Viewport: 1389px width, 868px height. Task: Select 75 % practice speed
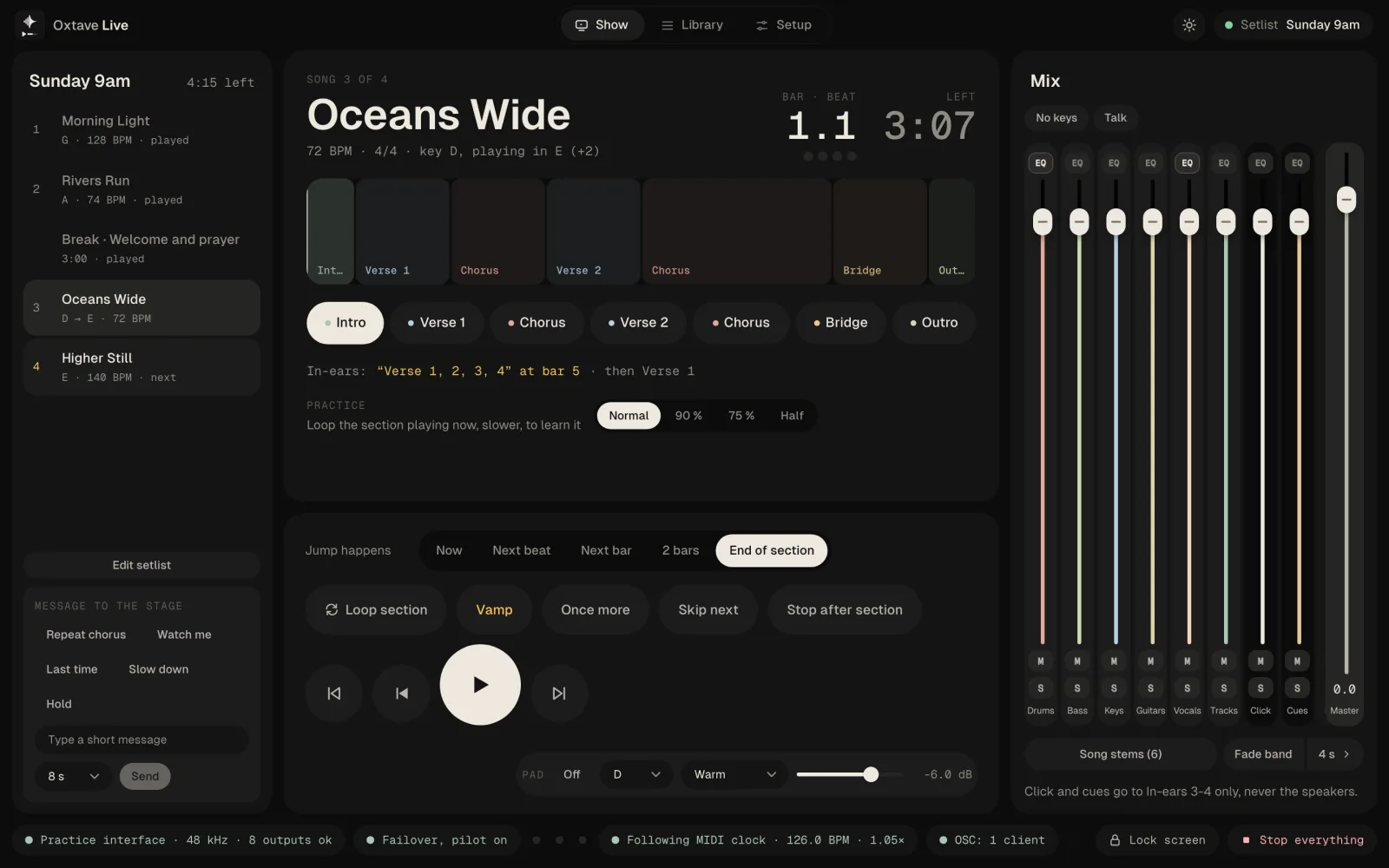(741, 416)
